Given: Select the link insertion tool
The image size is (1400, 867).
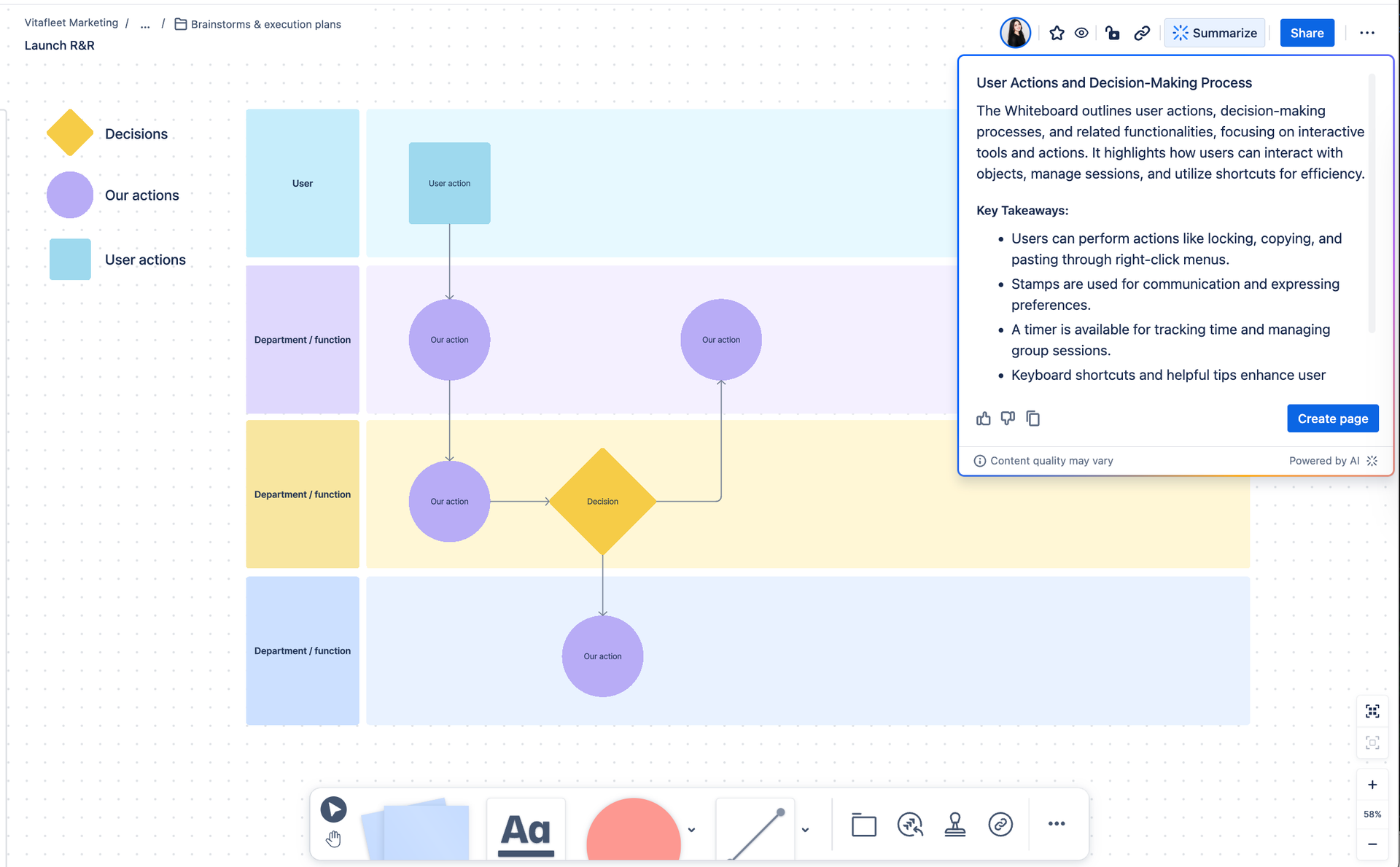Looking at the screenshot, I should point(999,824).
